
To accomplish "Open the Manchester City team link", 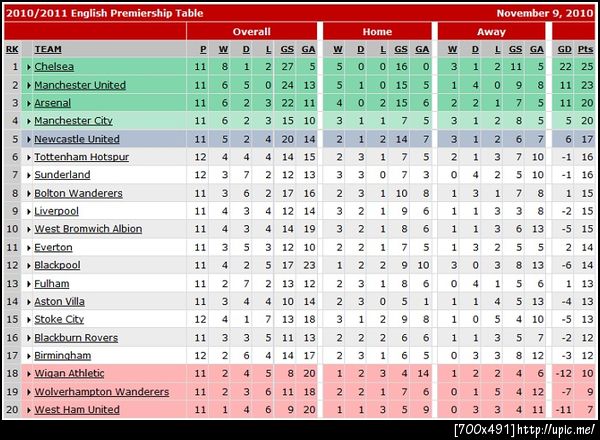I will 77,121.
